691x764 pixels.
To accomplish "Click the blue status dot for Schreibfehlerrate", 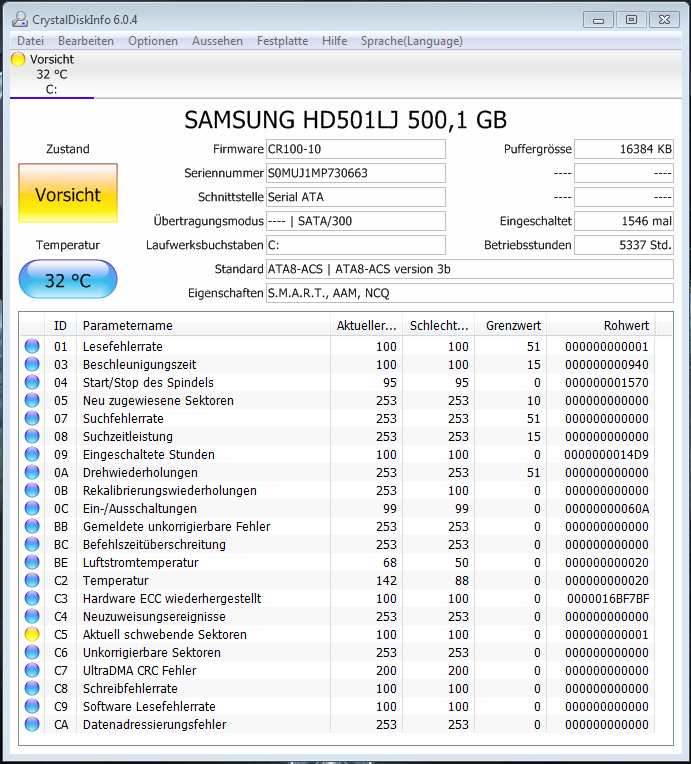I will coord(32,688).
